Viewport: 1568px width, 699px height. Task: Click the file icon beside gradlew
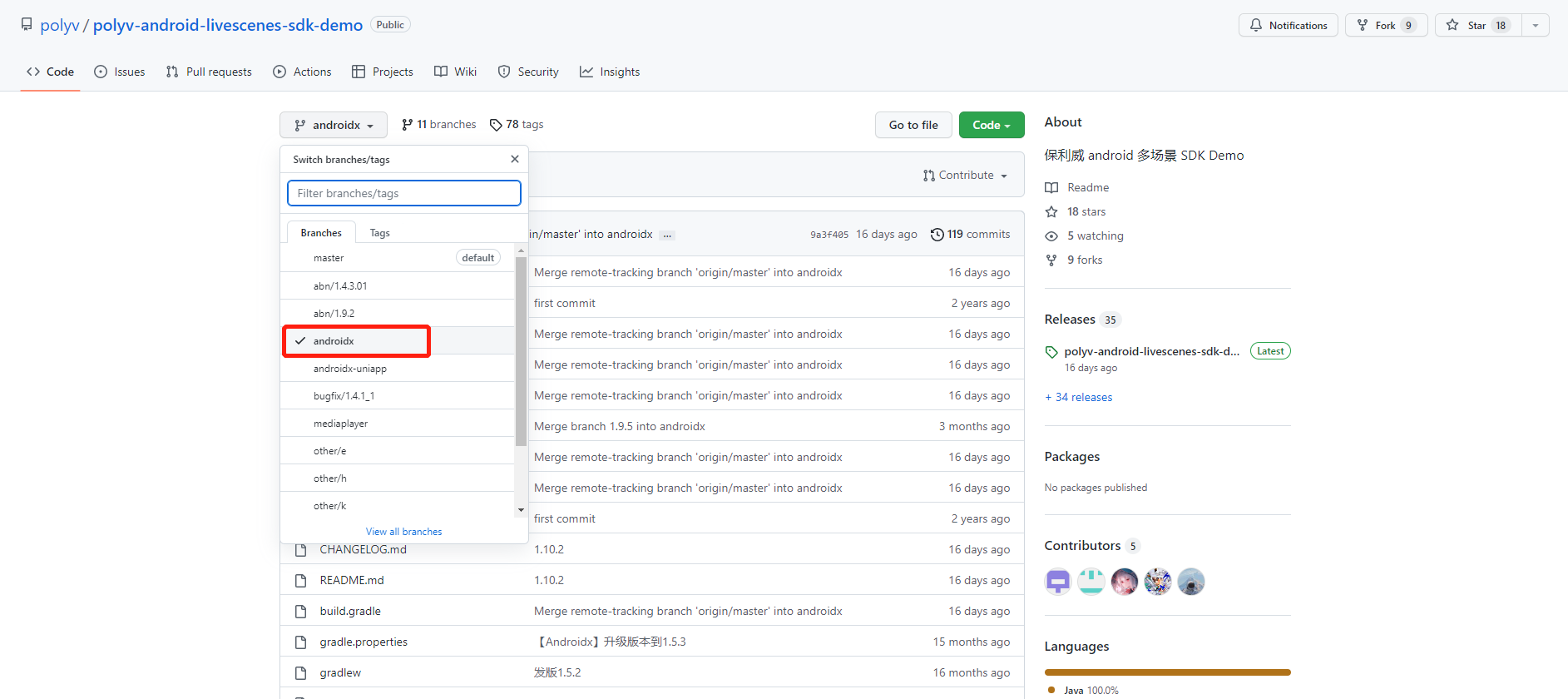tap(301, 673)
